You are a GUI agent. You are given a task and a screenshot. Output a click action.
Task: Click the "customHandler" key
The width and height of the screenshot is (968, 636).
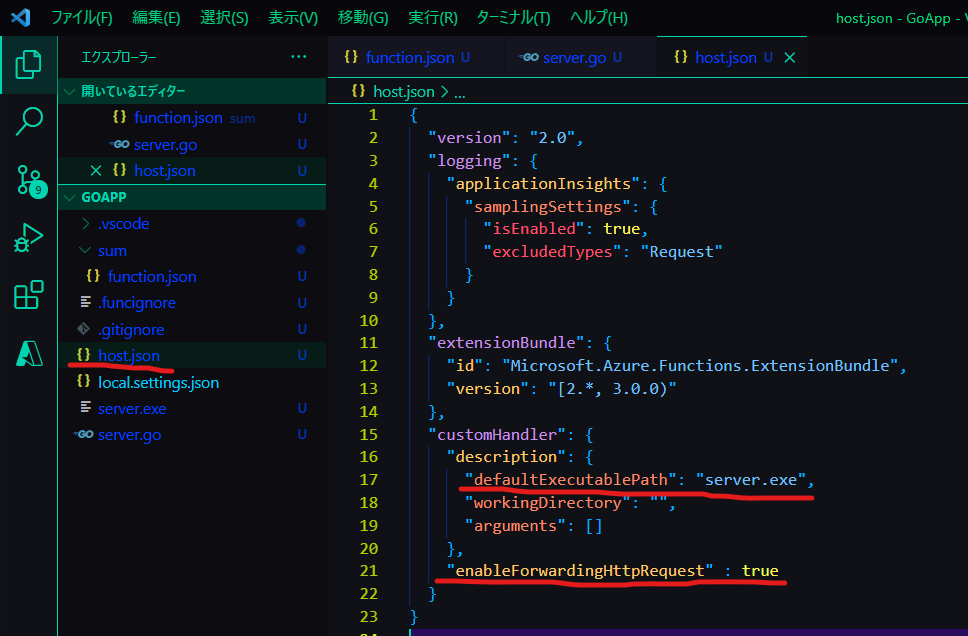pyautogui.click(x=497, y=434)
